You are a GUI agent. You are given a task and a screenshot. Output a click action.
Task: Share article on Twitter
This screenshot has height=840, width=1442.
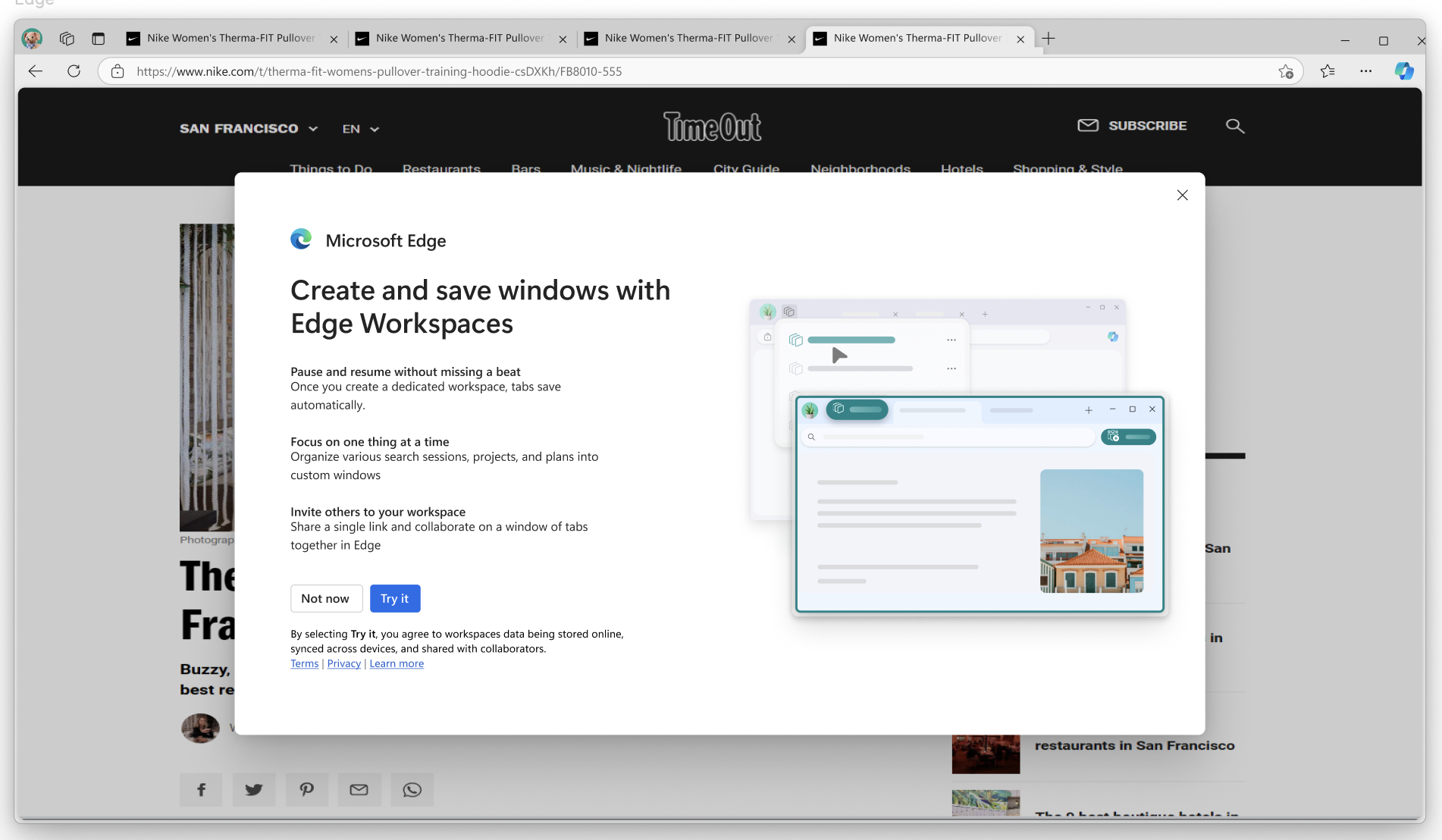tap(254, 790)
